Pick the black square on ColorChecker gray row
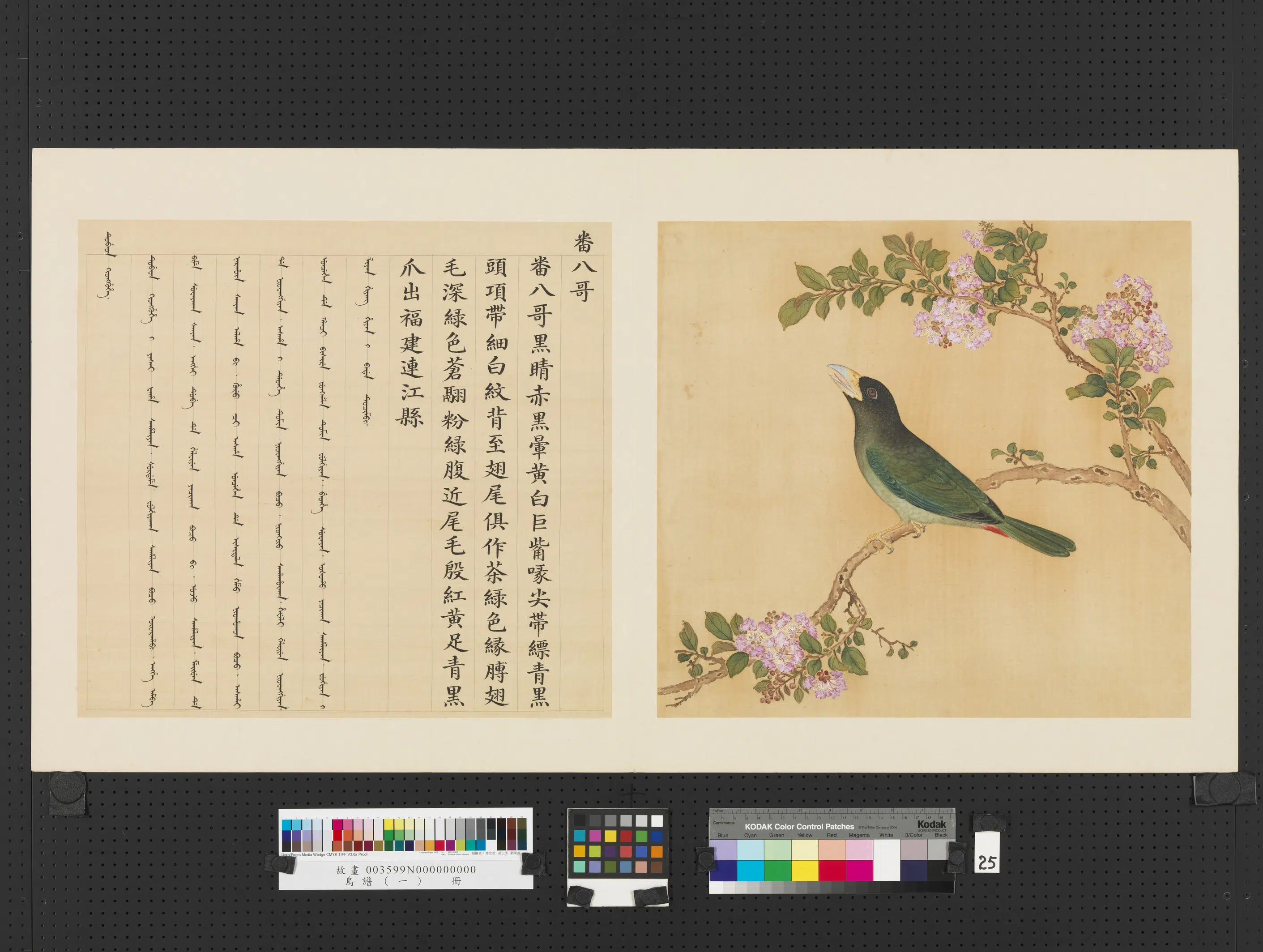This screenshot has width=1263, height=952. (x=580, y=821)
